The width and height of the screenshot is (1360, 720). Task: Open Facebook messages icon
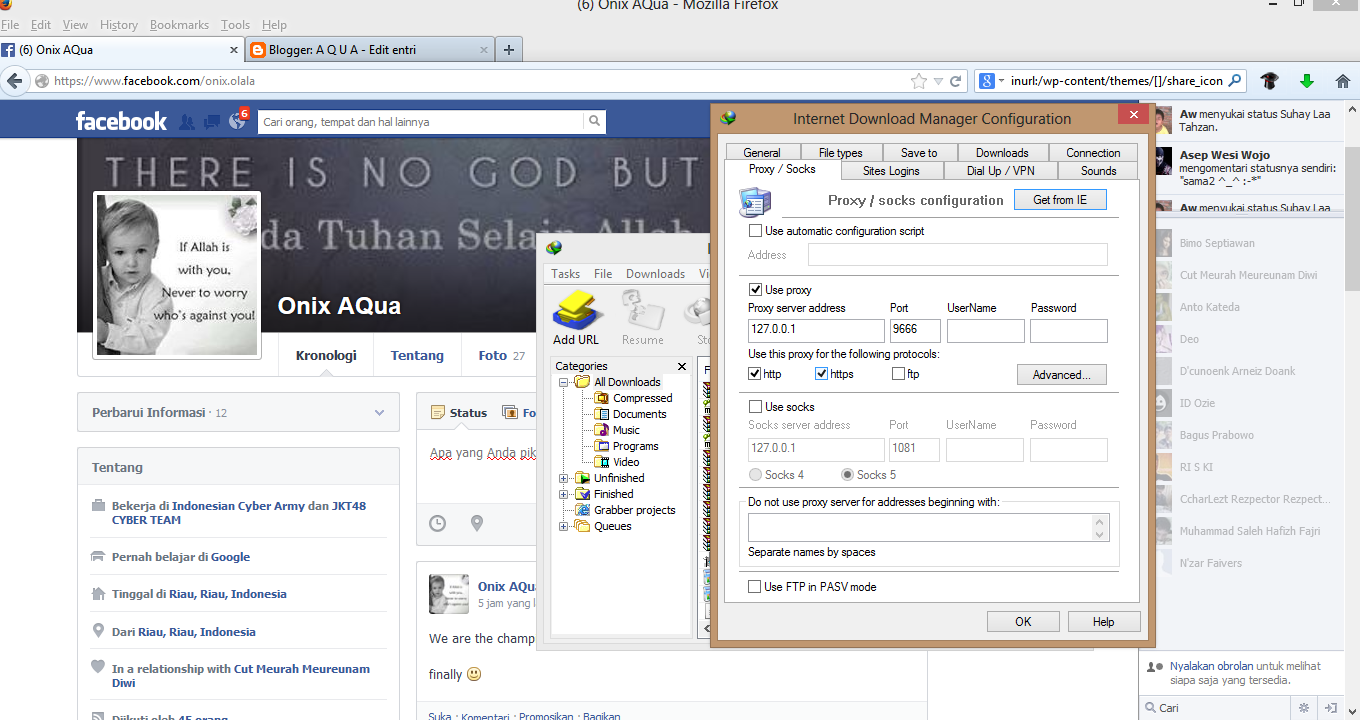212,122
